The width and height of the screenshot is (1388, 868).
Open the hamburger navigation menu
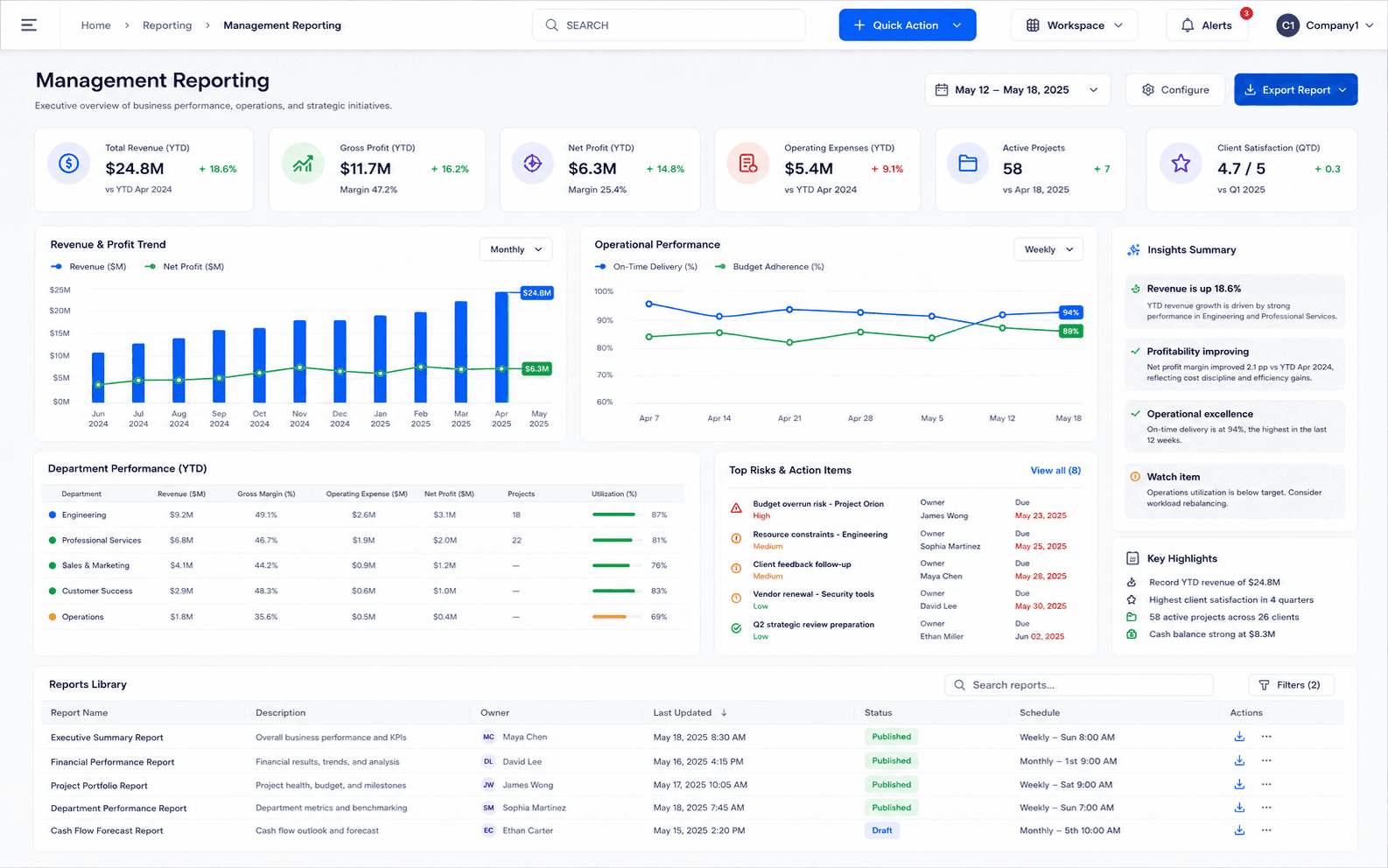(29, 25)
